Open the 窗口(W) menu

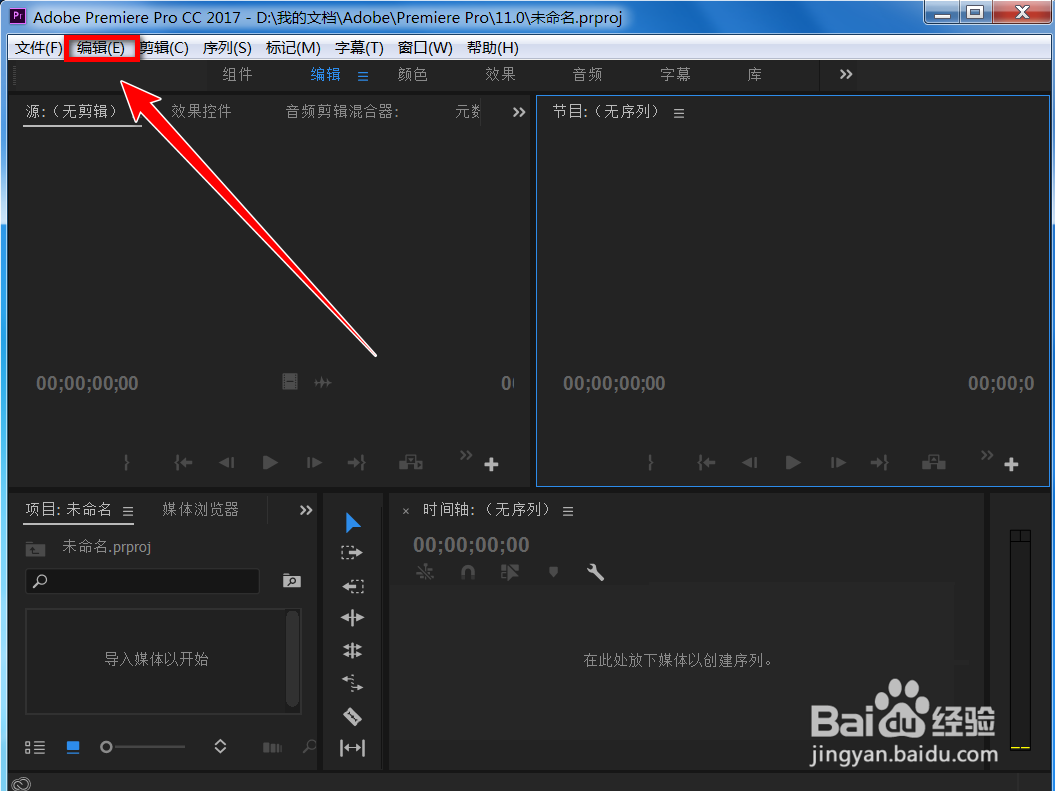pyautogui.click(x=425, y=48)
